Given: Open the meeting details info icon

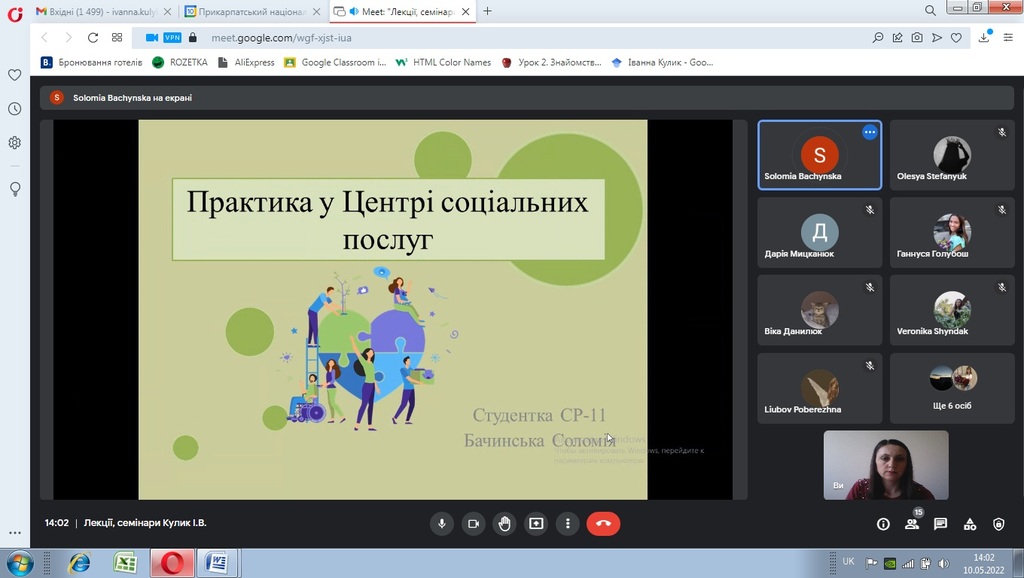Looking at the screenshot, I should [x=883, y=524].
